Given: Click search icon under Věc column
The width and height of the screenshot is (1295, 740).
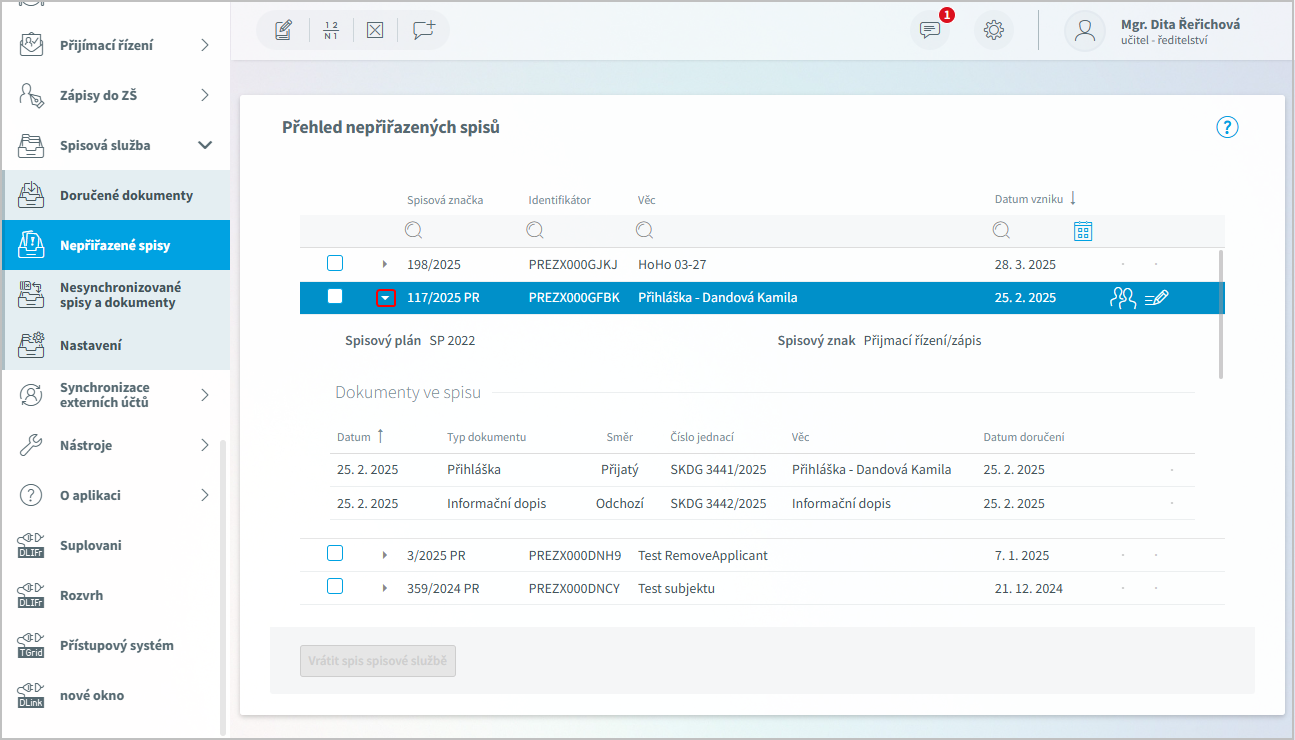Looking at the screenshot, I should [645, 231].
